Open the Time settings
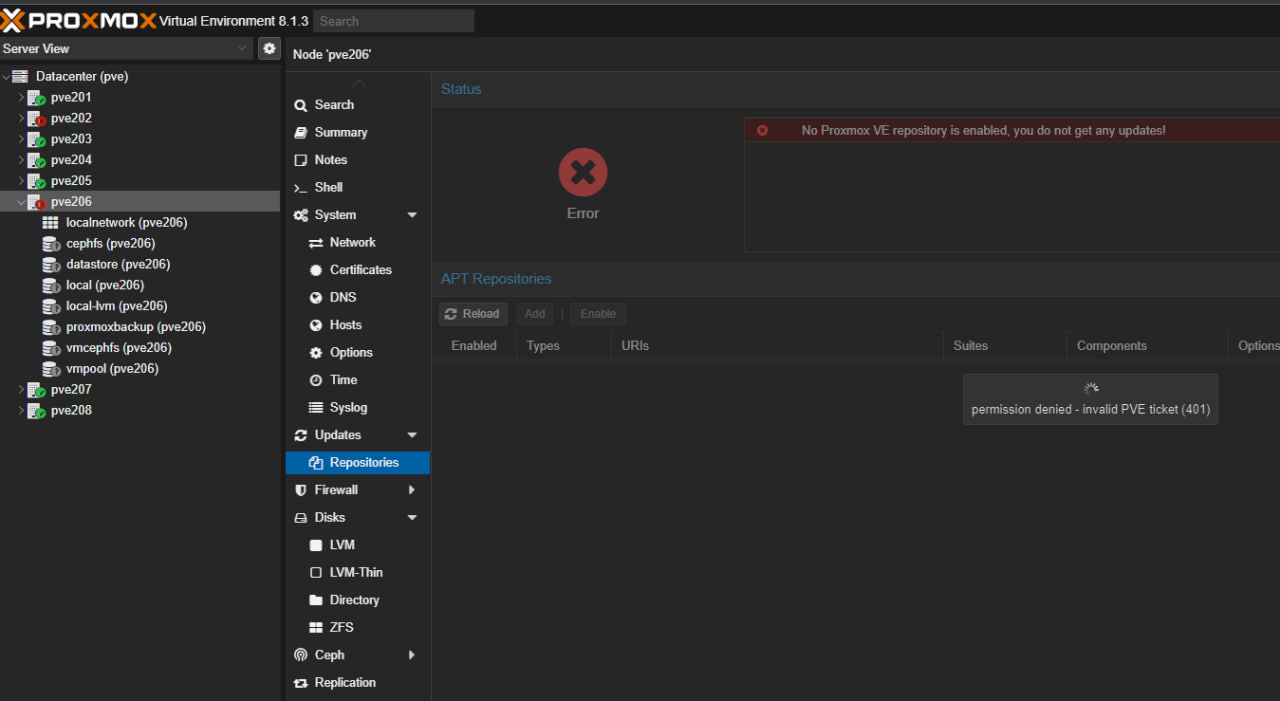 point(358,380)
